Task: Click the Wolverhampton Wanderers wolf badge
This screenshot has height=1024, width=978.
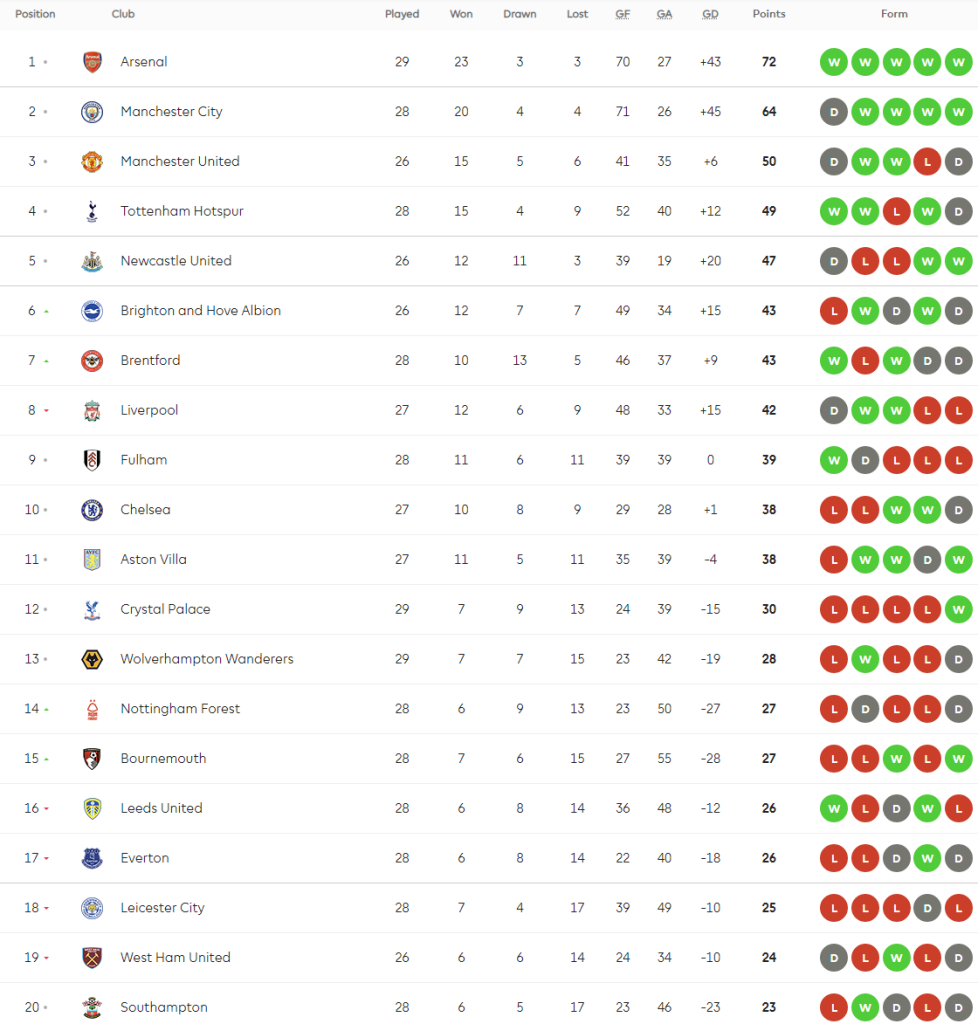Action: point(92,659)
